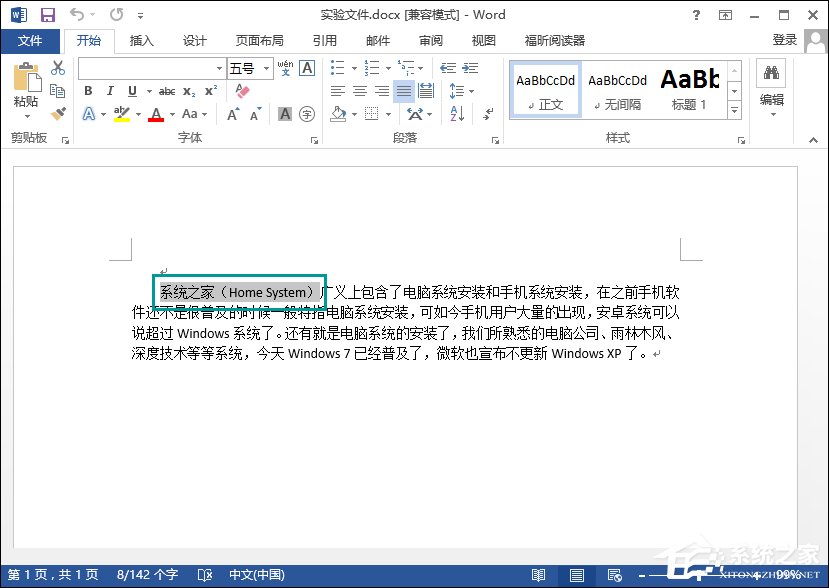This screenshot has height=588, width=829.
Task: Open the Phonetic Guide tool
Action: 287,68
